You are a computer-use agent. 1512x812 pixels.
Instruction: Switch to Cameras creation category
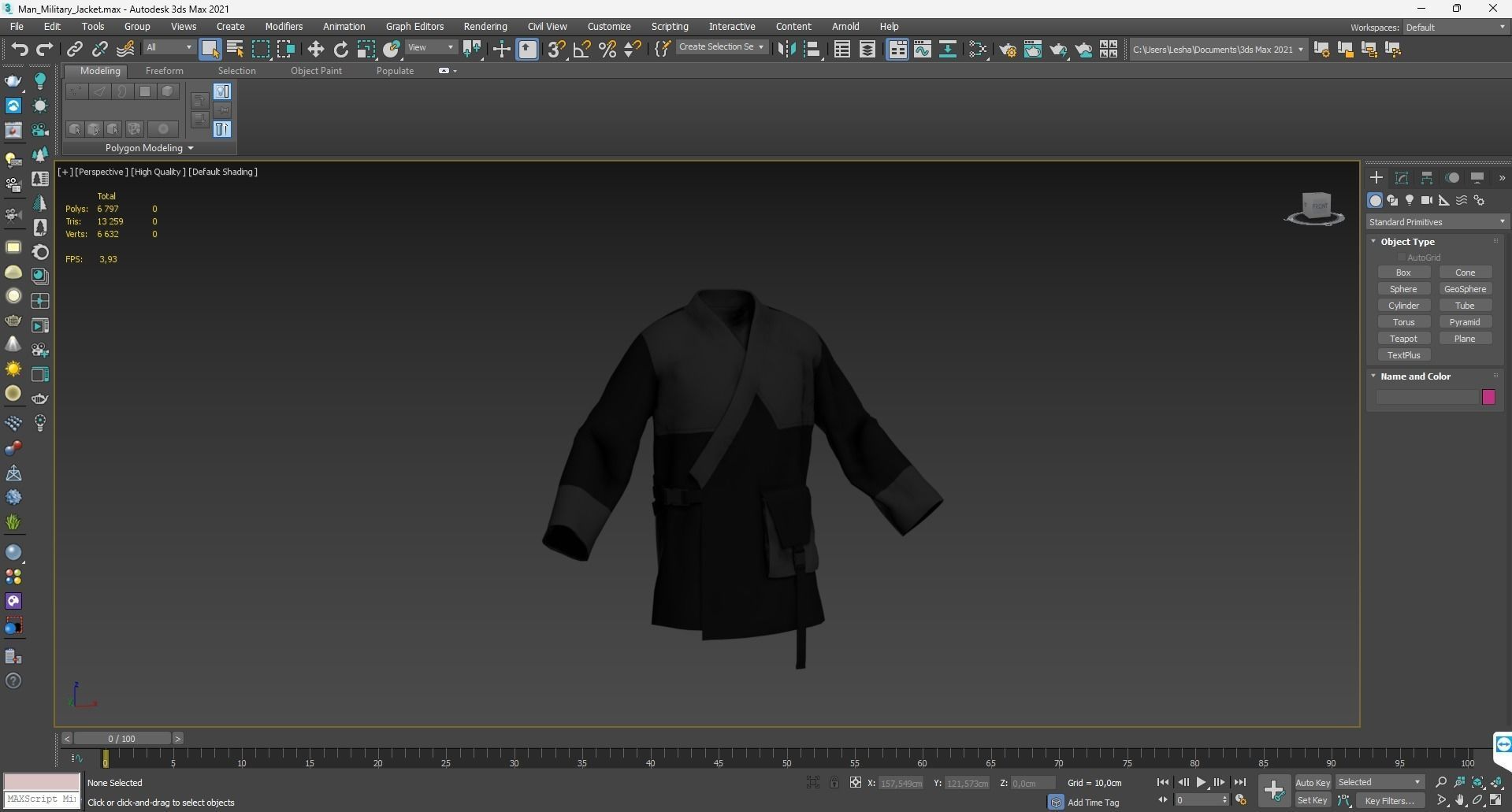(1427, 201)
